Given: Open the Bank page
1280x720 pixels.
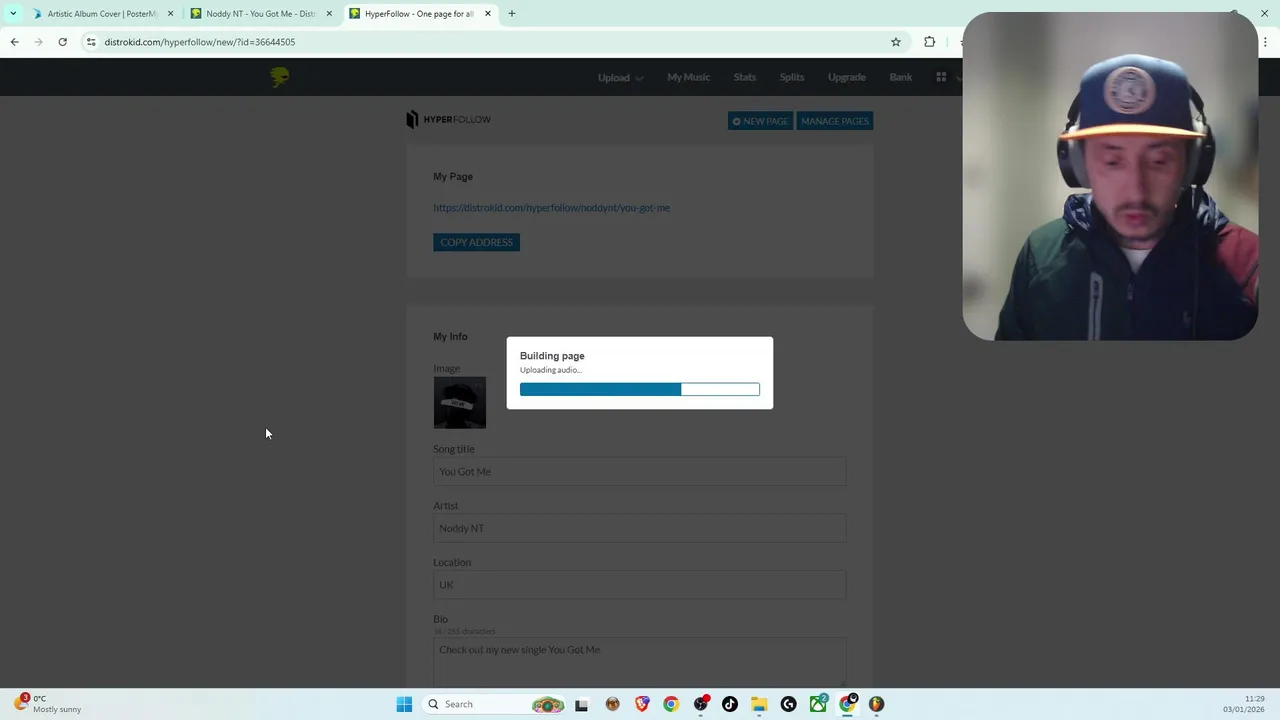Looking at the screenshot, I should pyautogui.click(x=901, y=77).
